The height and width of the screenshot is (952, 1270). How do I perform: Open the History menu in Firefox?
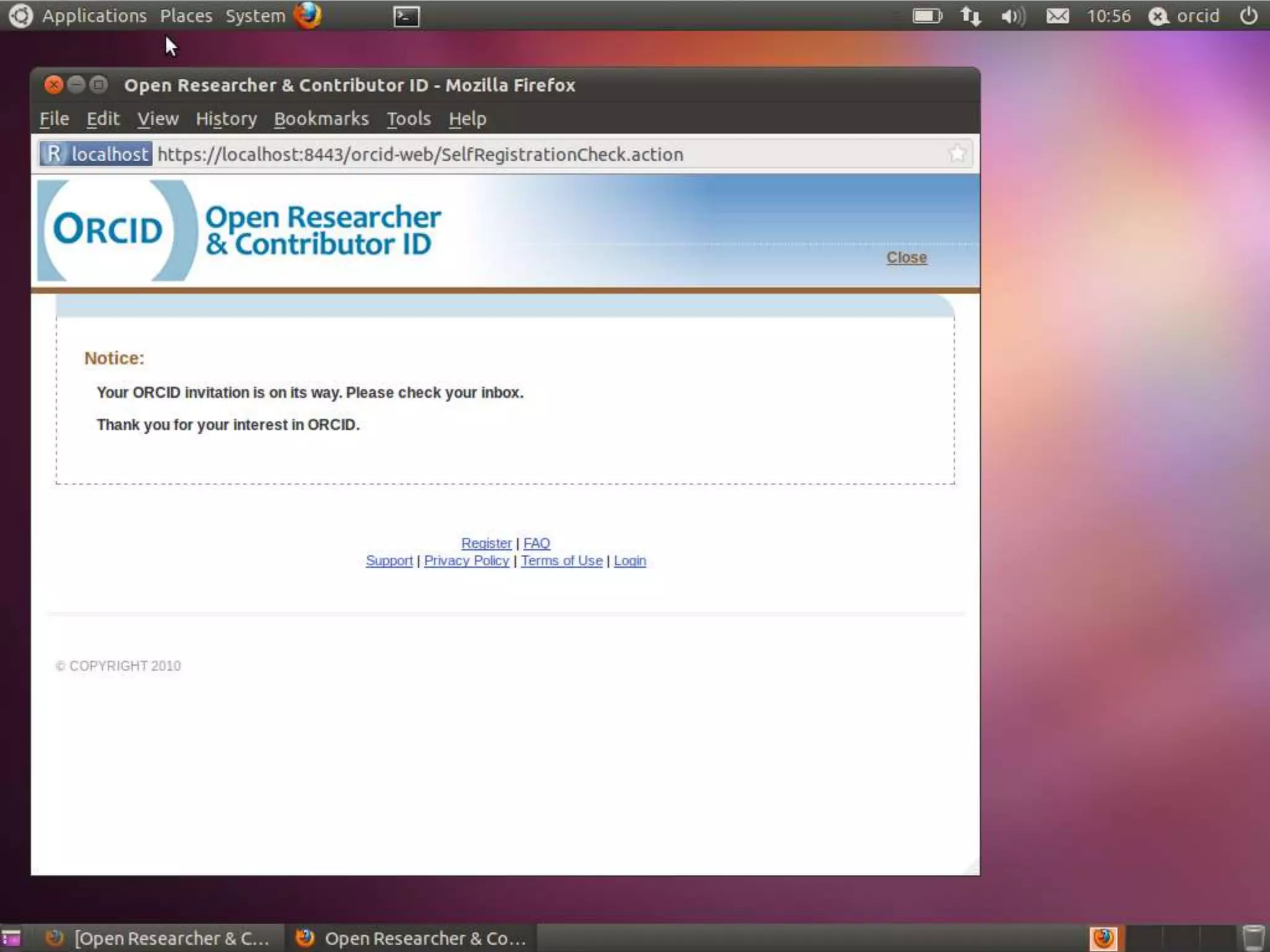click(226, 118)
